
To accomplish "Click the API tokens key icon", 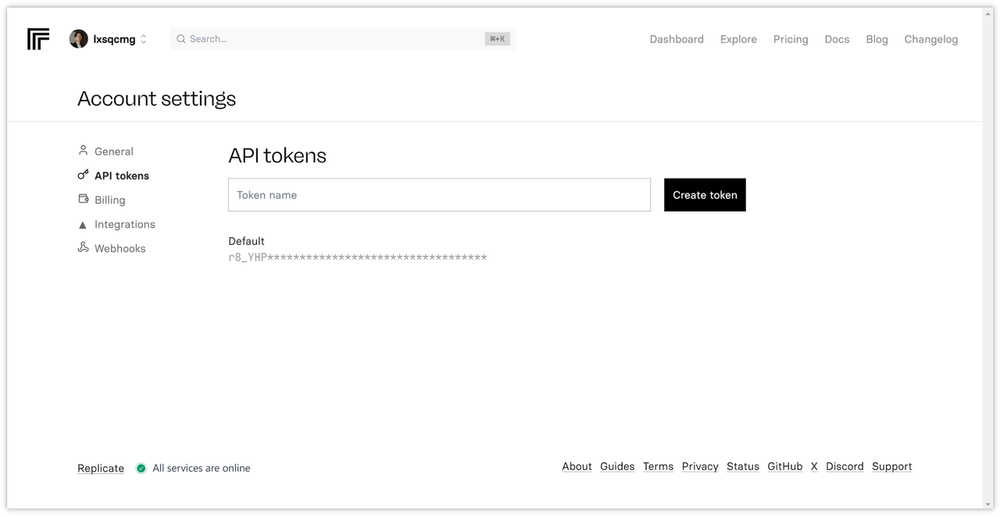I will click(x=83, y=175).
